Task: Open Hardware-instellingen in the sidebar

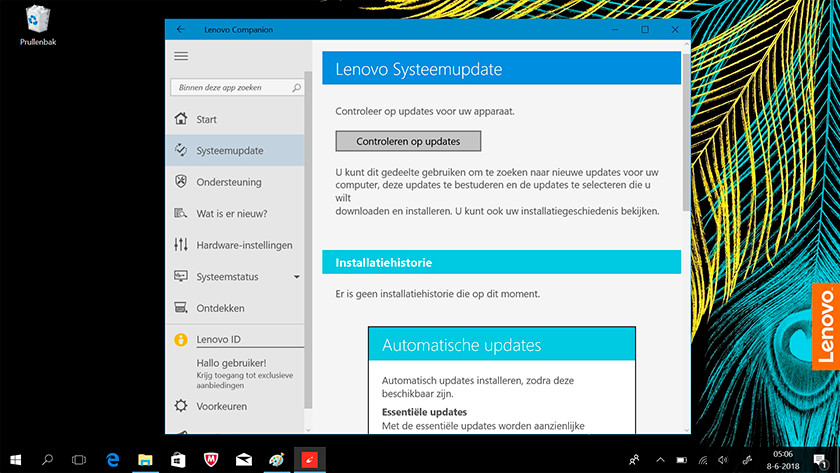Action: pos(235,245)
